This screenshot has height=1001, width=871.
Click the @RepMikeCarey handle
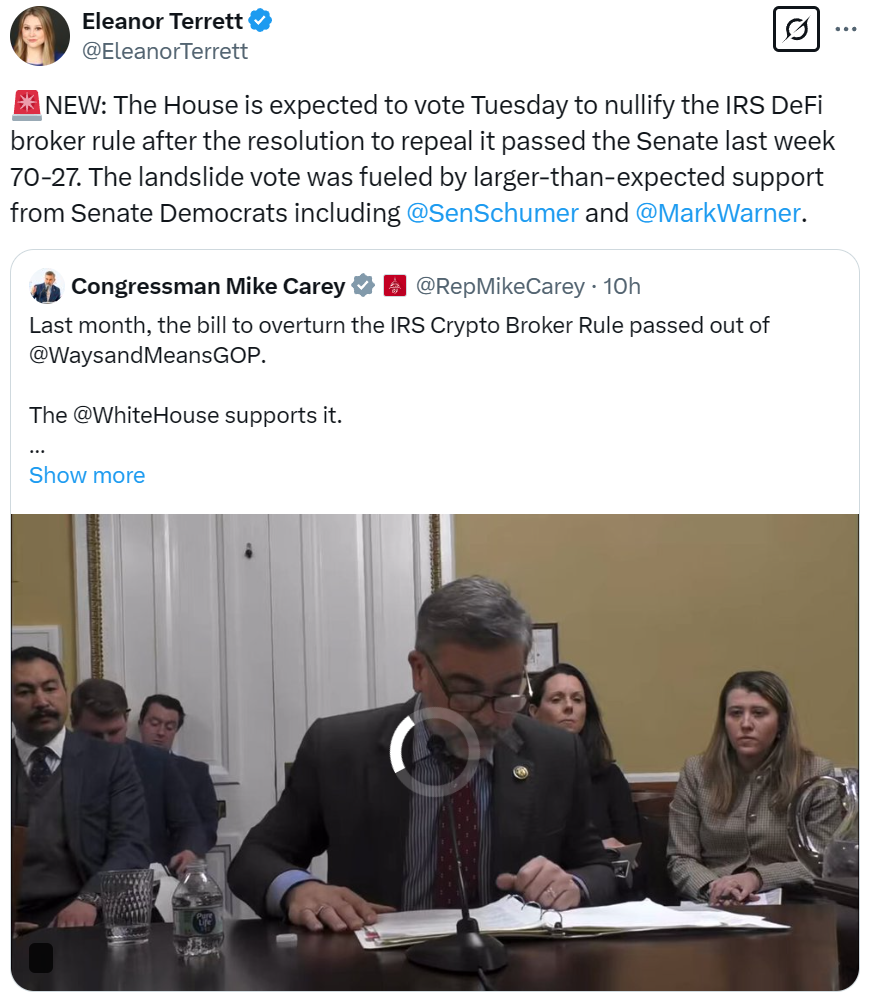pos(500,286)
